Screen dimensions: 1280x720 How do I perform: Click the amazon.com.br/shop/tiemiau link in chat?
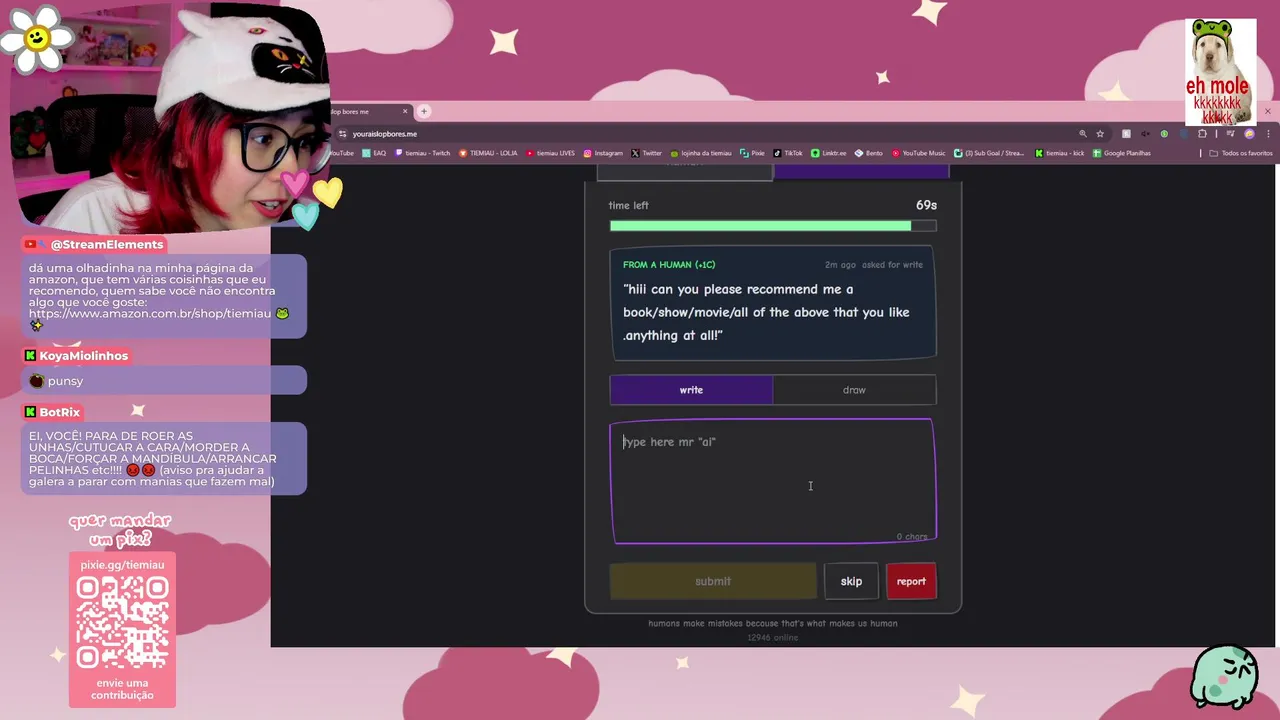pyautogui.click(x=150, y=313)
